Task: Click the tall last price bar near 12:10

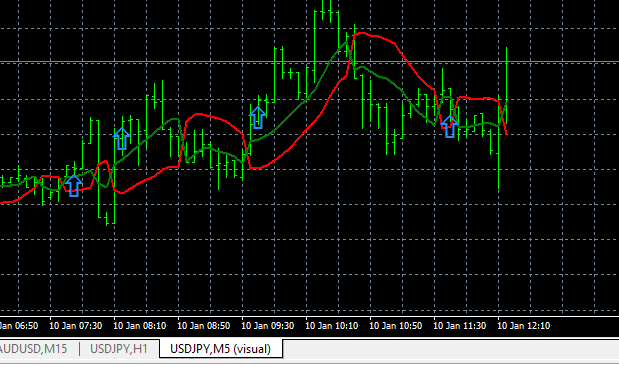Action: tap(506, 85)
